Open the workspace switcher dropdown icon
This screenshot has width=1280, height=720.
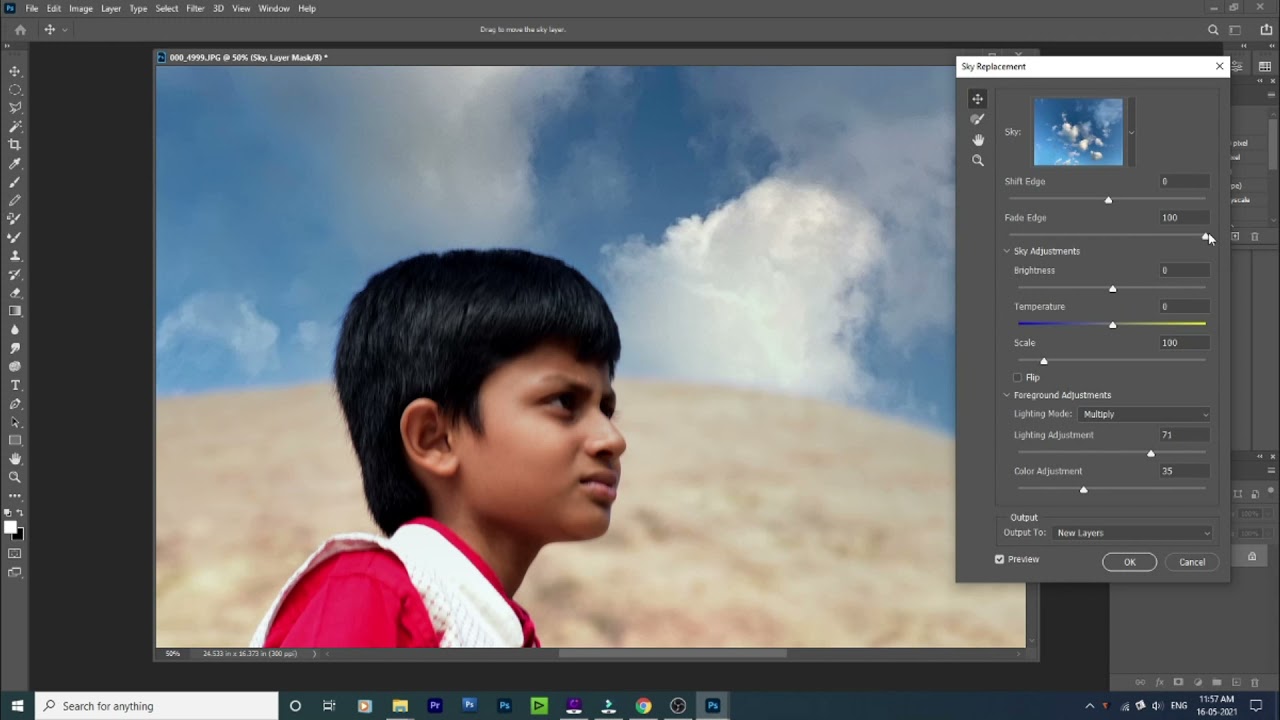[x=1236, y=30]
